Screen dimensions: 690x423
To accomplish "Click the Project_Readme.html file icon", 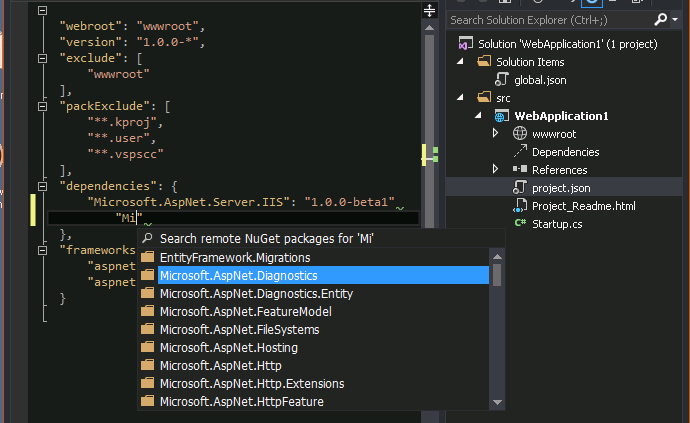I will tap(520, 206).
